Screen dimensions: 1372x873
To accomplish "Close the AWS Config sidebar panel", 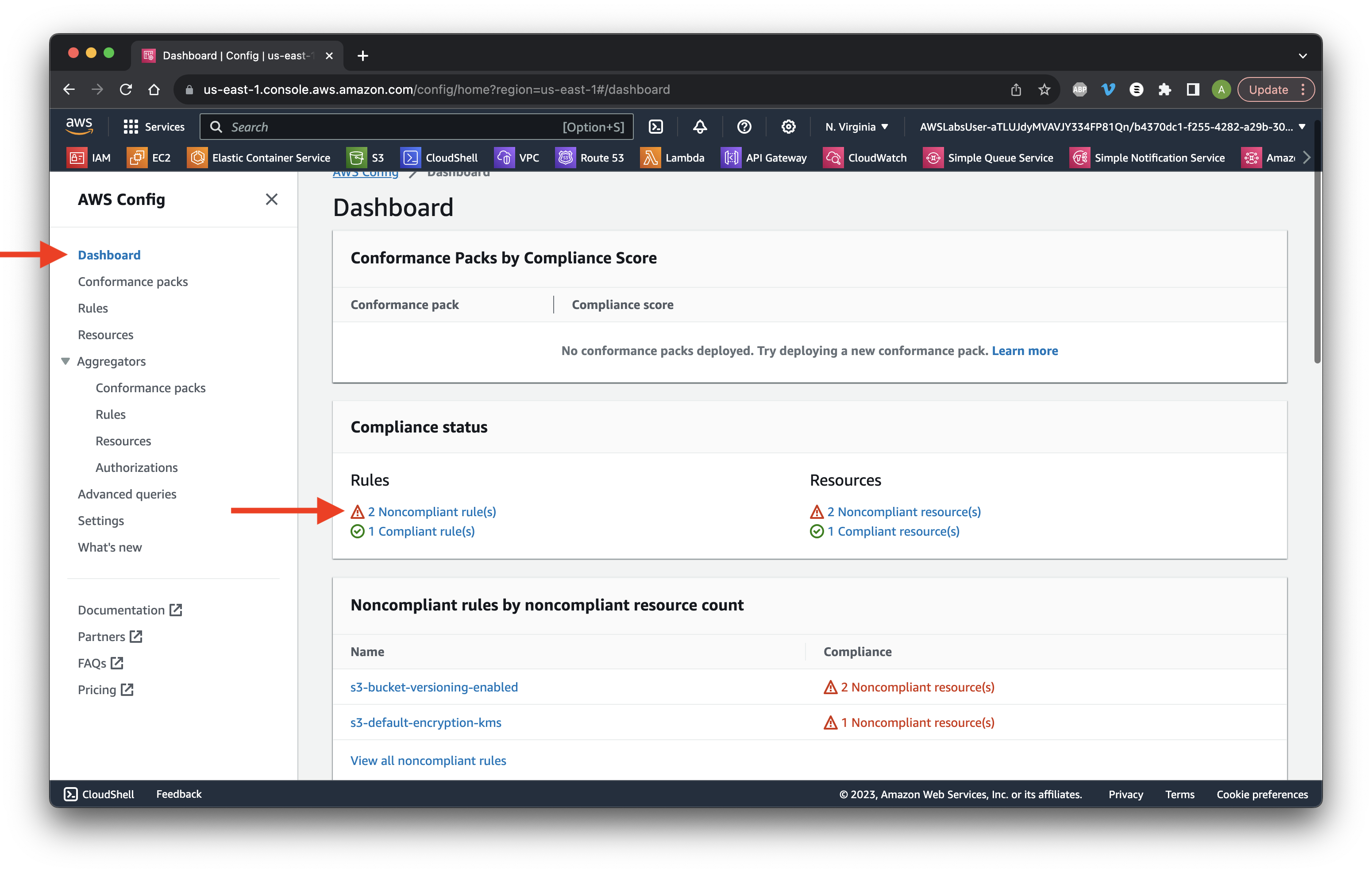I will click(x=271, y=199).
